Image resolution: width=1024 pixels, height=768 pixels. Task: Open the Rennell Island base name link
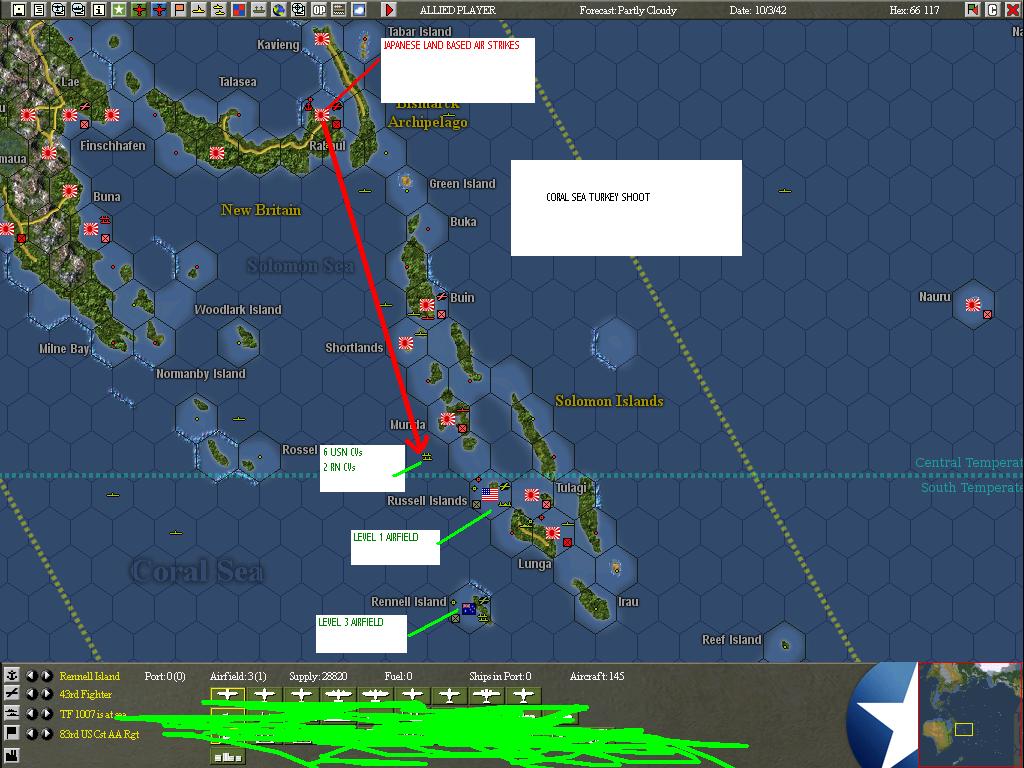89,676
